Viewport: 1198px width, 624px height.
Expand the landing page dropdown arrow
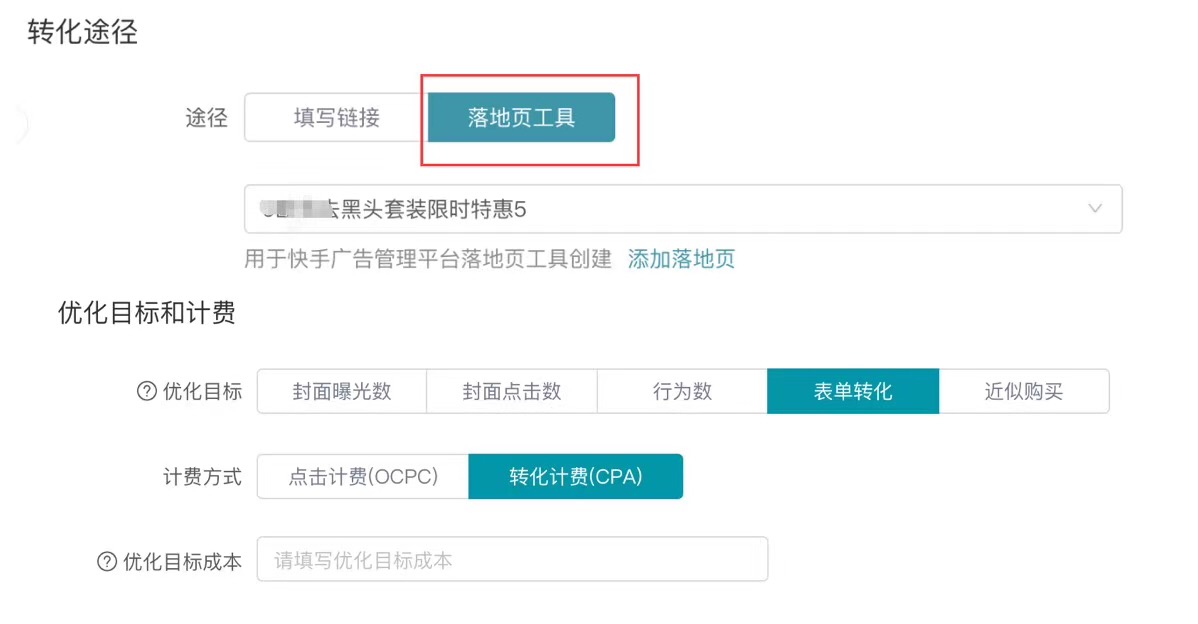click(1094, 209)
